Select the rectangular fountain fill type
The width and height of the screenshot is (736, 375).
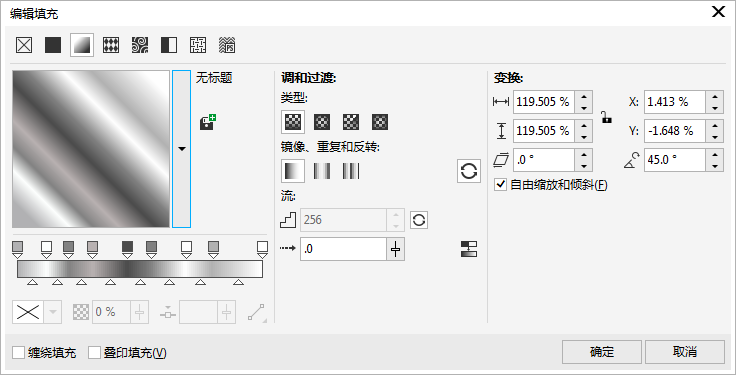(x=380, y=122)
